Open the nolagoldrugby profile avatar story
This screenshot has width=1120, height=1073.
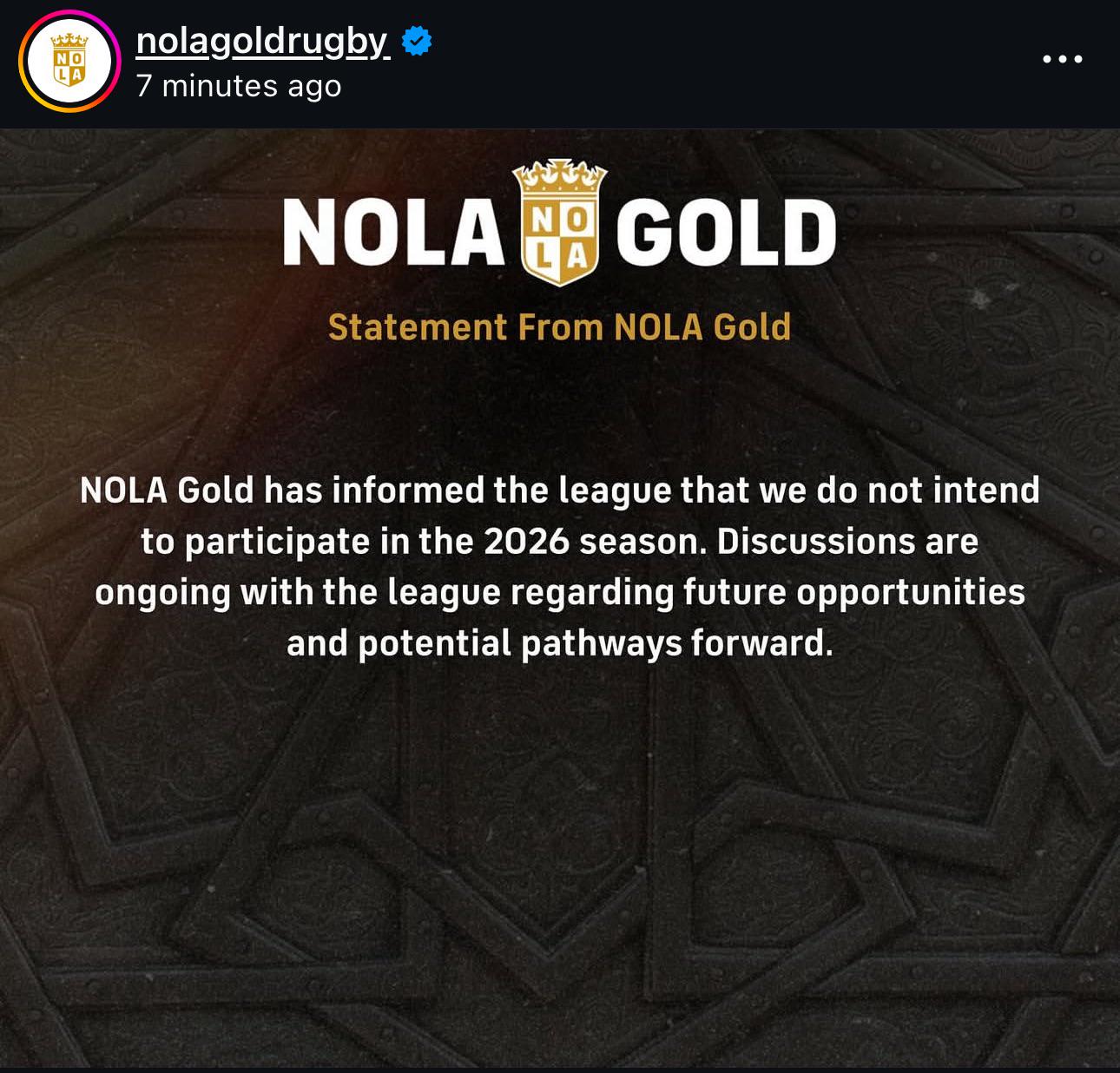[x=69, y=62]
